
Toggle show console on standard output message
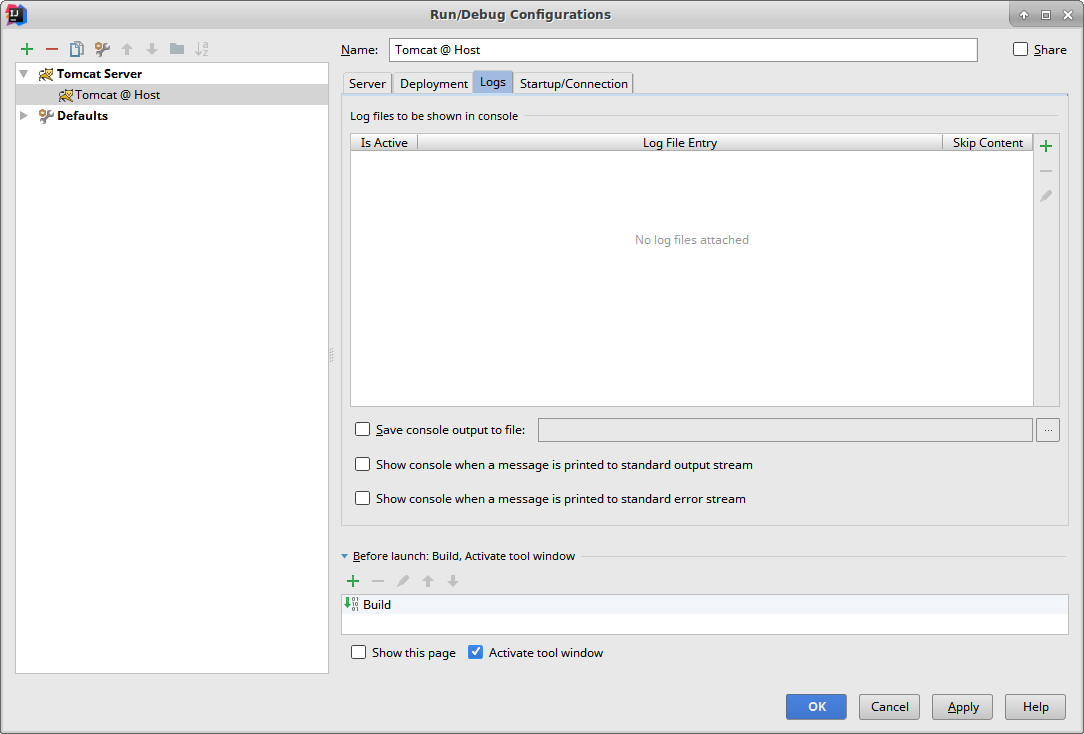(x=363, y=465)
